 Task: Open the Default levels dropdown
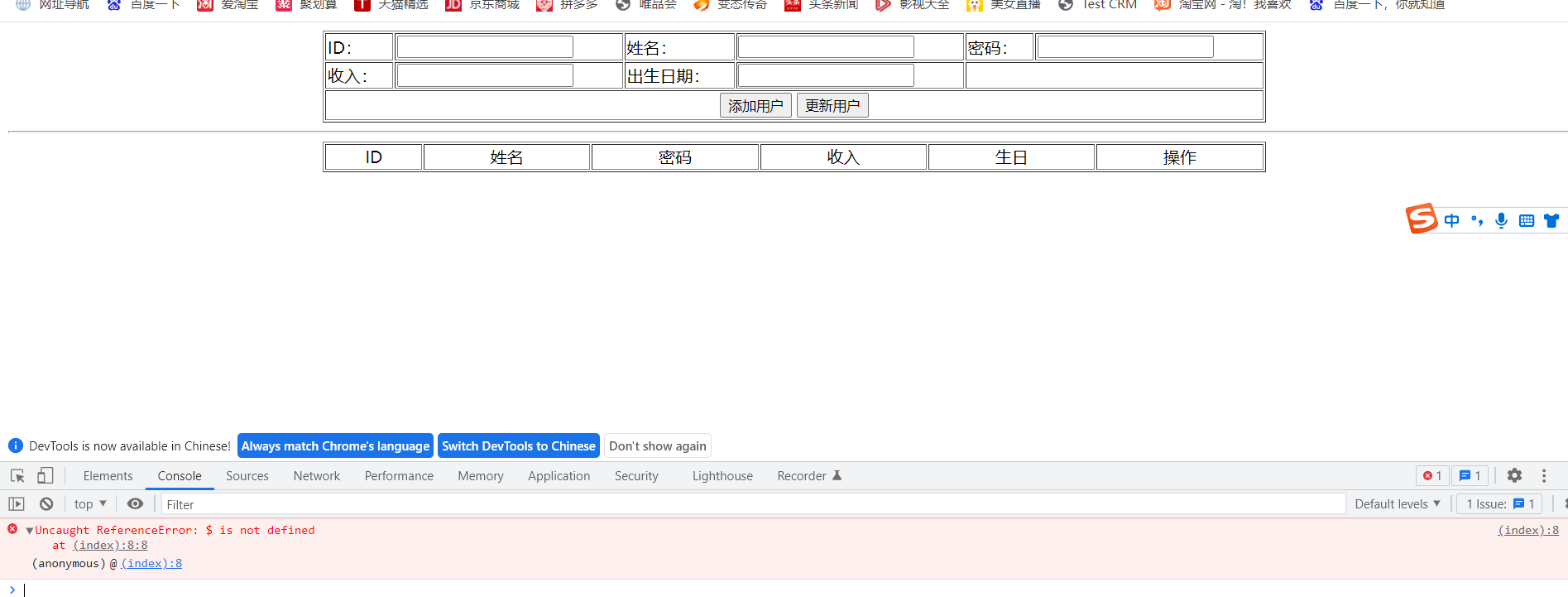[1398, 504]
